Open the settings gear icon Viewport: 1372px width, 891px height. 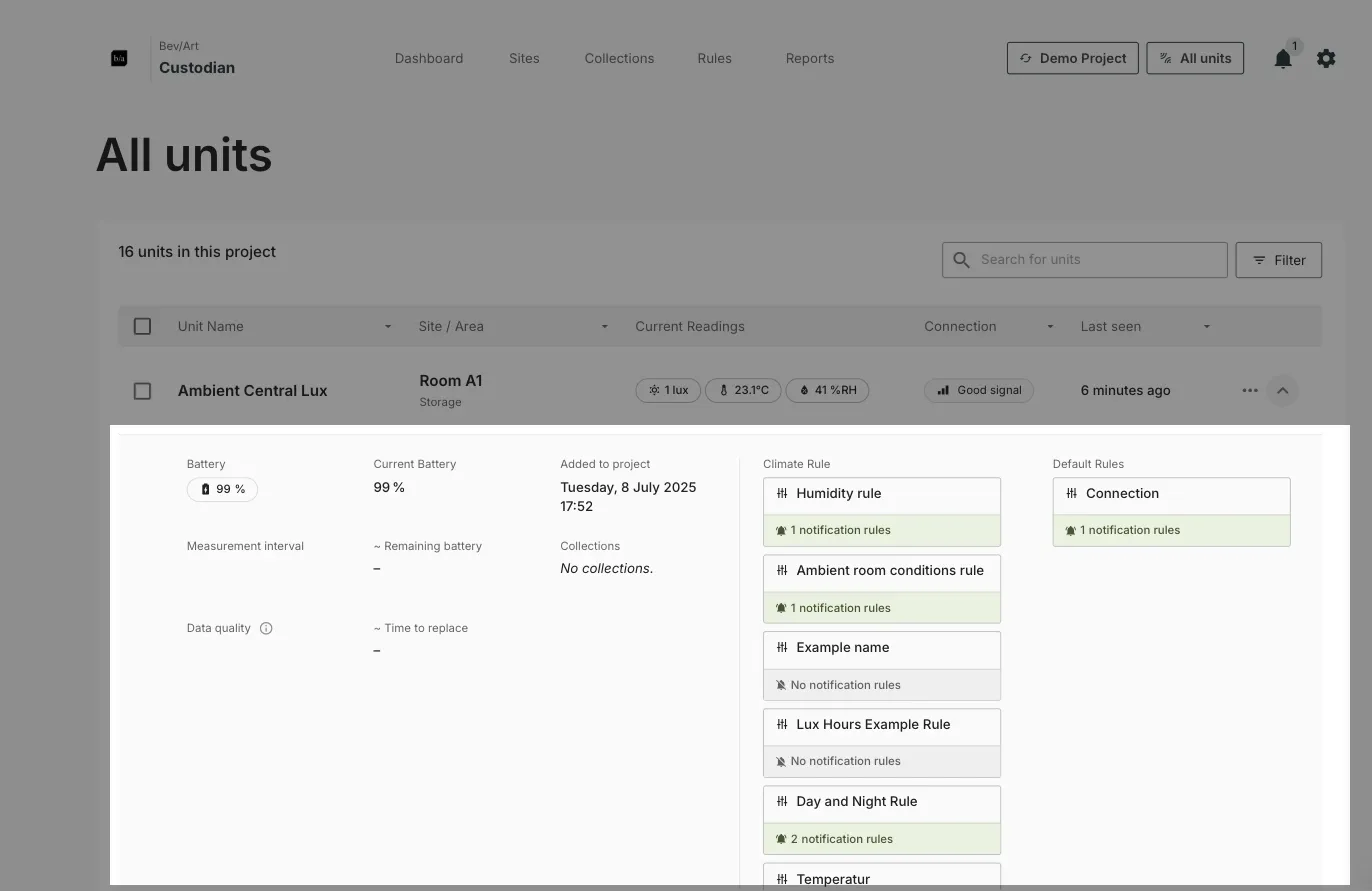click(x=1326, y=59)
